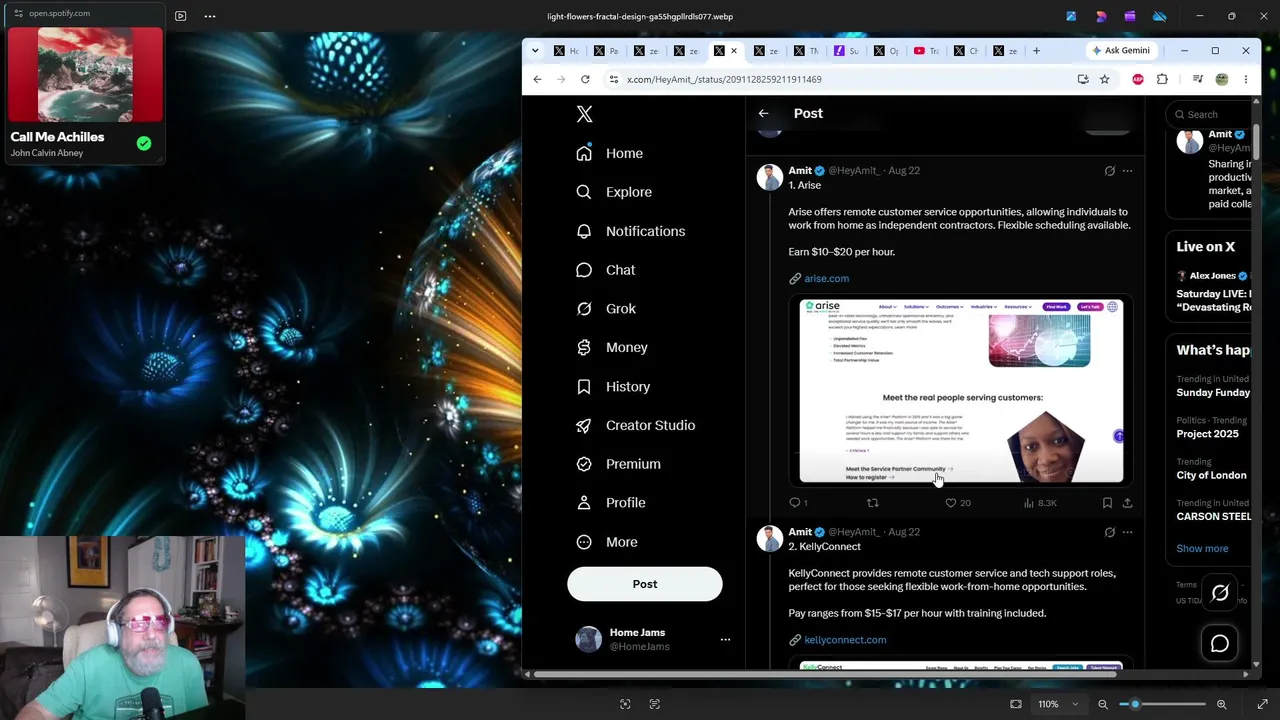The width and height of the screenshot is (1280, 720).
Task: Open the floating Grok button
Action: click(1220, 594)
